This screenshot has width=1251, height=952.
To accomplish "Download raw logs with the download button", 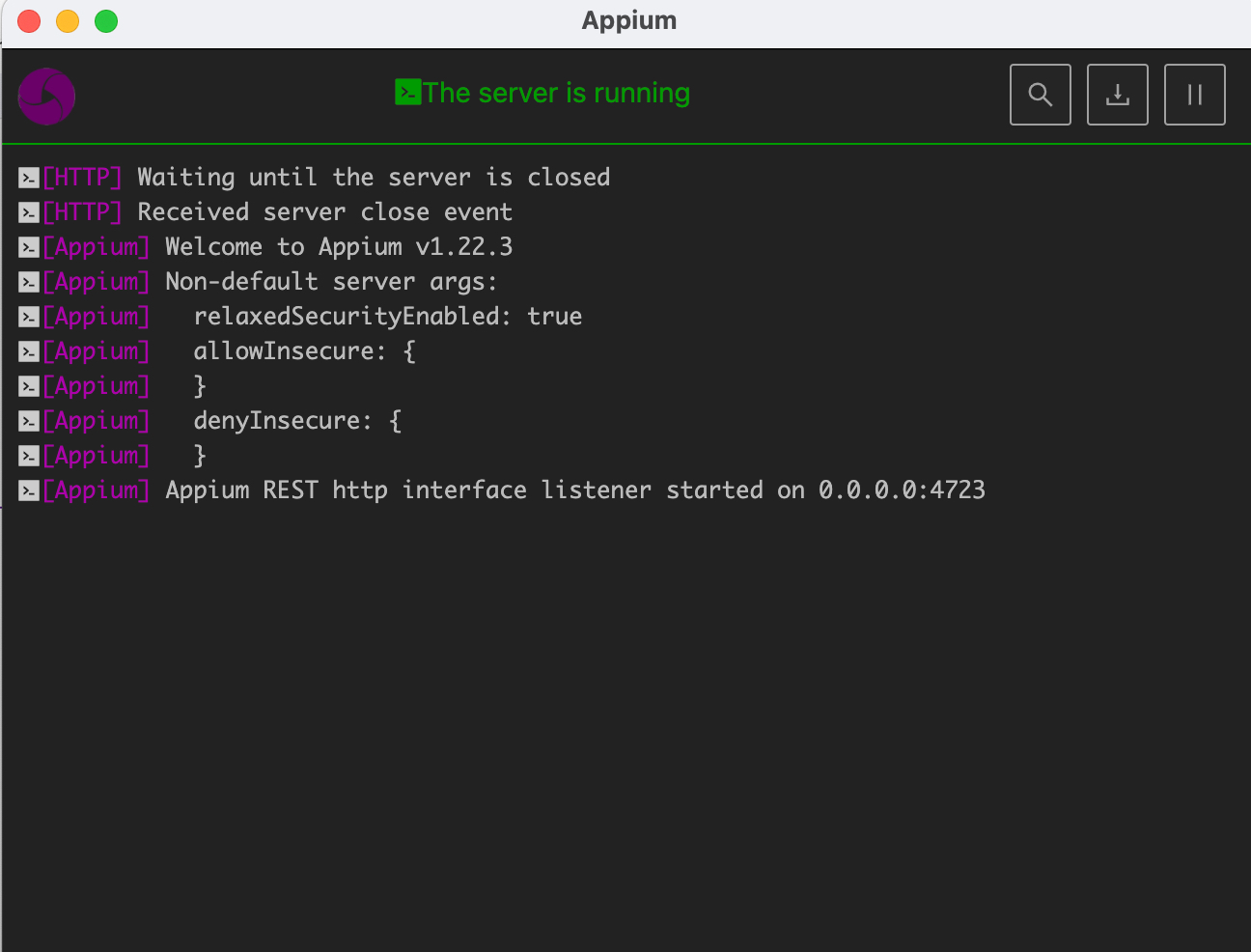I will click(x=1117, y=95).
